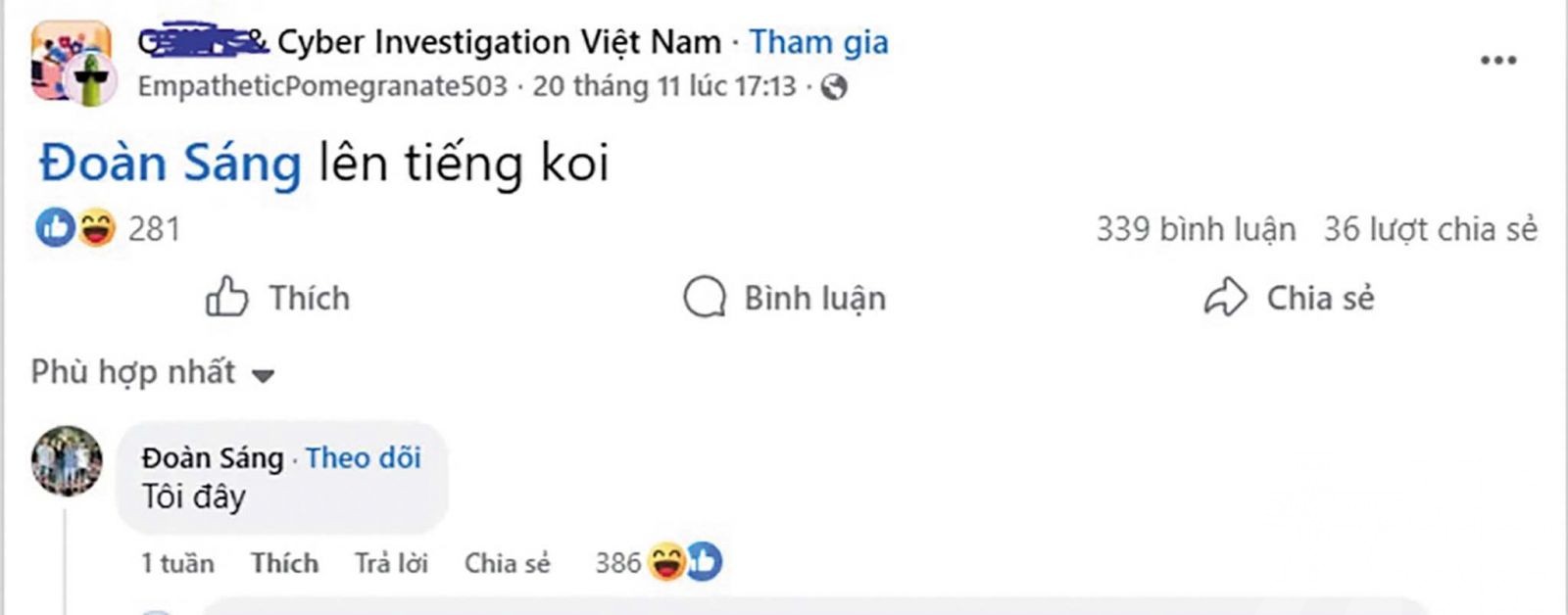Click the Bình luận speech bubble icon
The height and width of the screenshot is (615, 1568).
[705, 298]
